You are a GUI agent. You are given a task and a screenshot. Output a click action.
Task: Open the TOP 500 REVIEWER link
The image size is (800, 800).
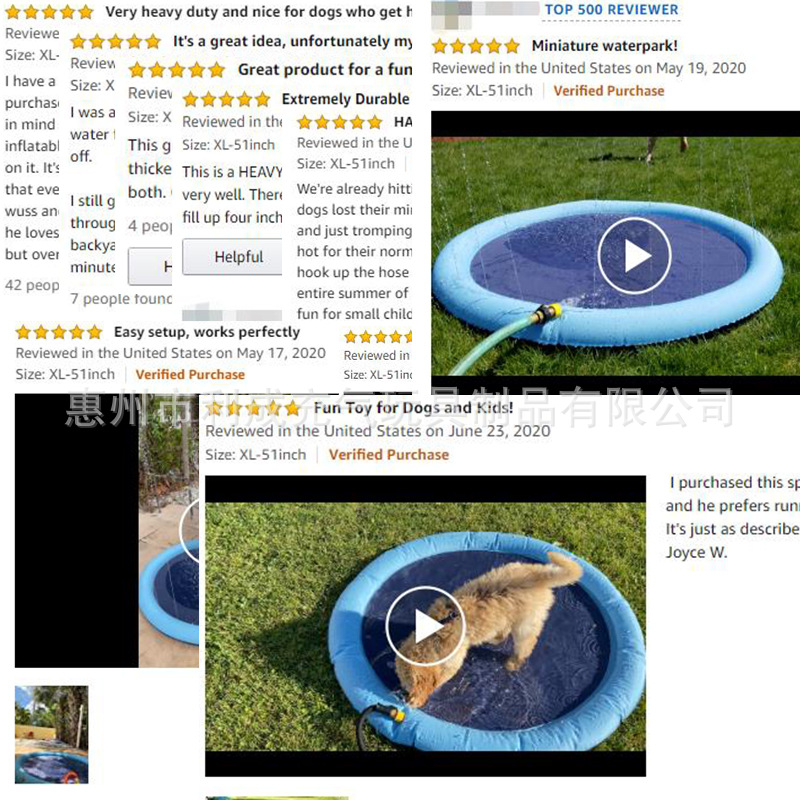coord(611,10)
